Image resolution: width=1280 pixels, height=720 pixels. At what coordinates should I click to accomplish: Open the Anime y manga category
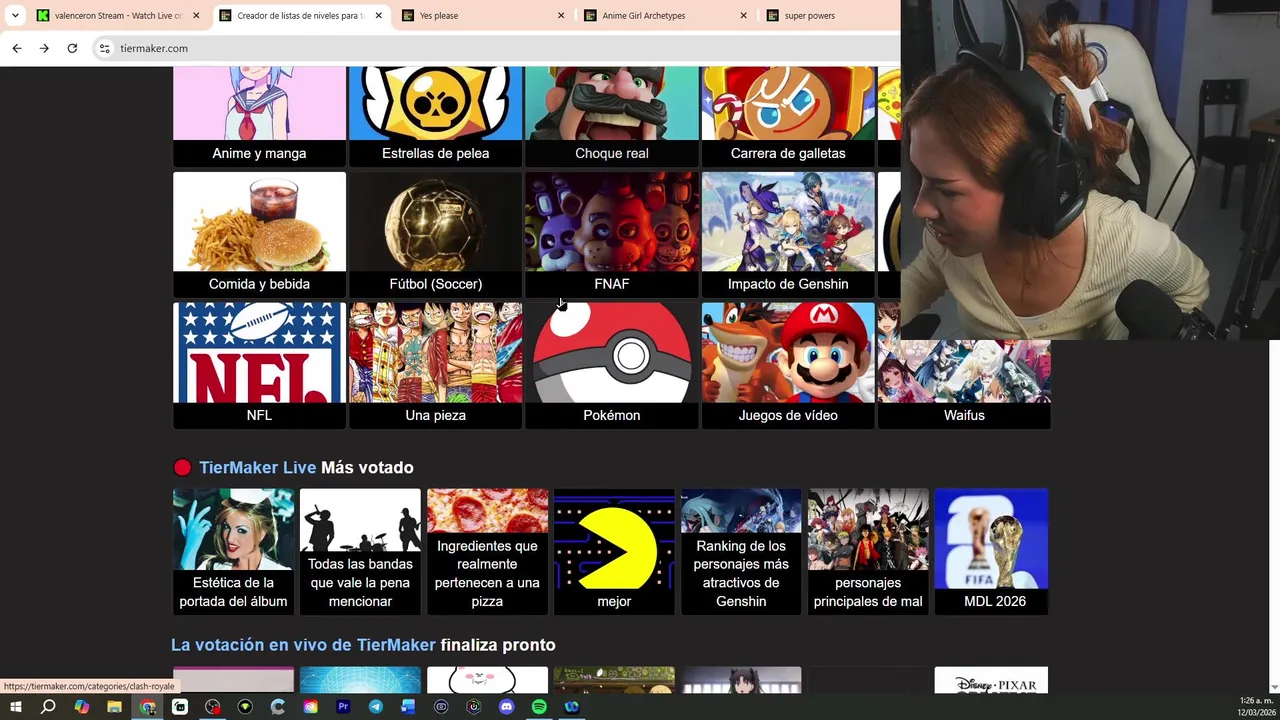tap(259, 116)
